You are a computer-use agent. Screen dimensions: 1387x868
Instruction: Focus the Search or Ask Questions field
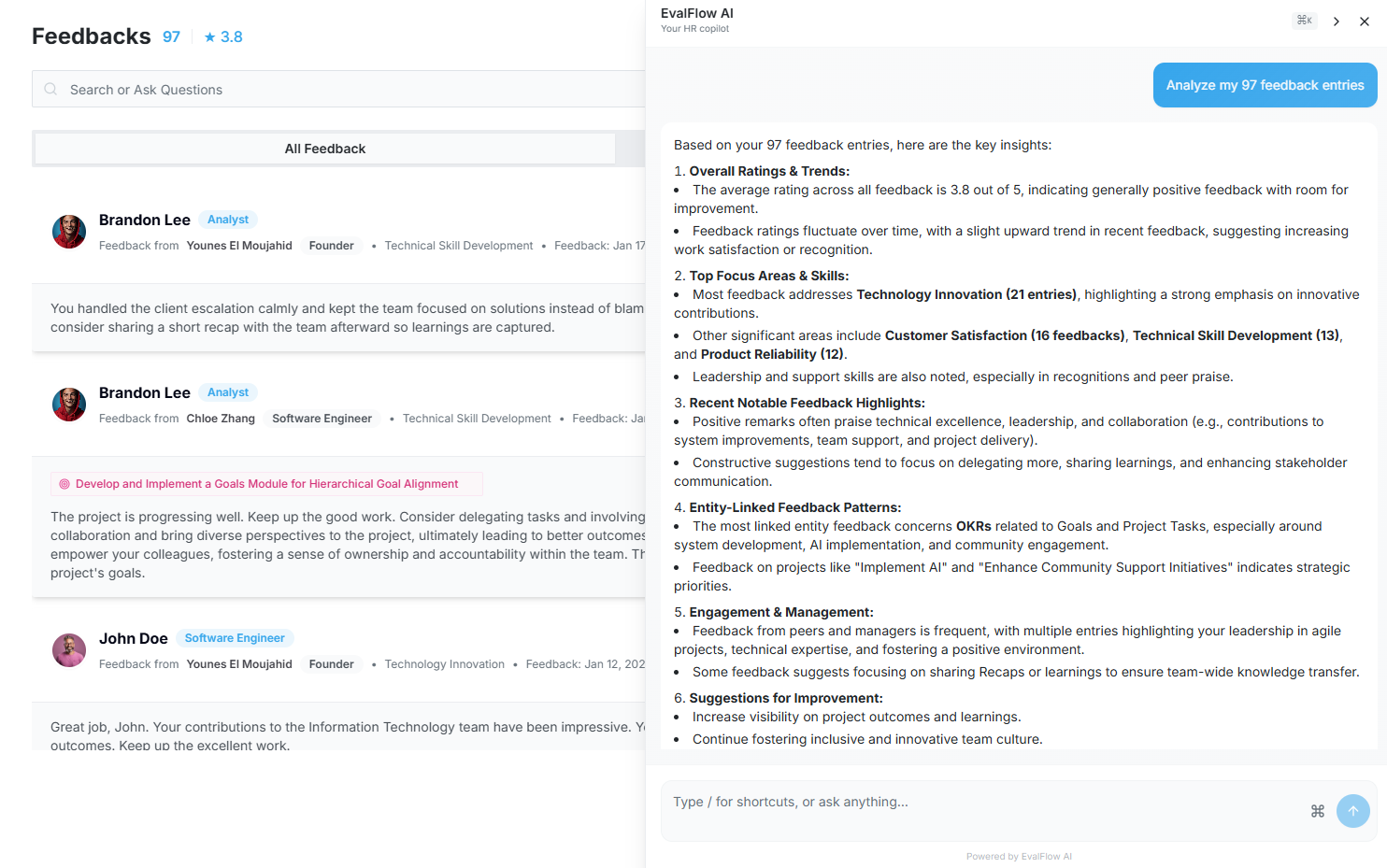coord(338,89)
